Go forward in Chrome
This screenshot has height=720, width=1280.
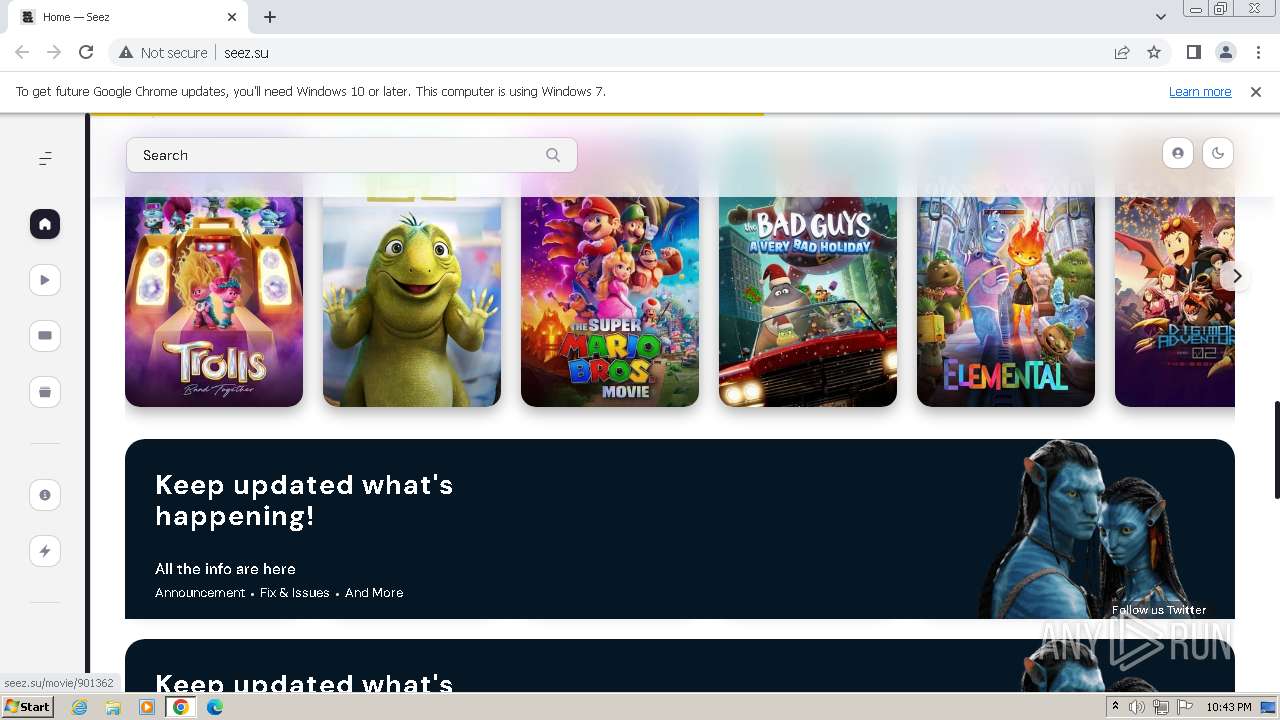tap(54, 53)
